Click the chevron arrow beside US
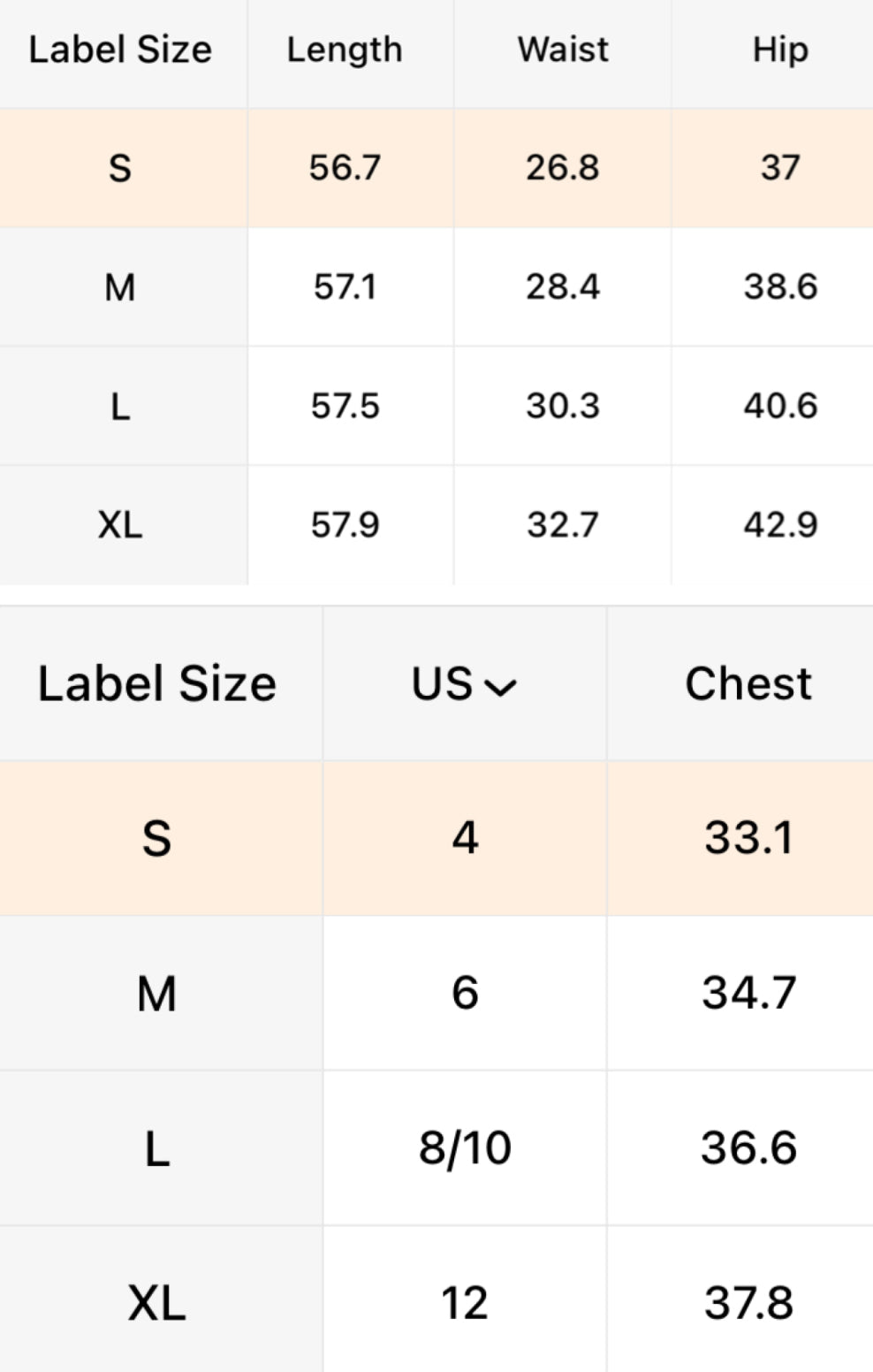Screen dimensions: 873x1372 coord(500,688)
